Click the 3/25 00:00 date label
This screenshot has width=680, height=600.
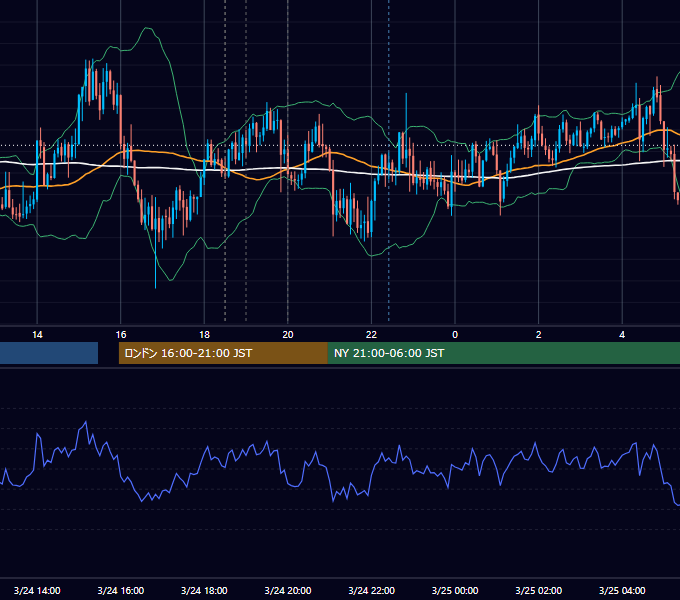[x=455, y=590]
